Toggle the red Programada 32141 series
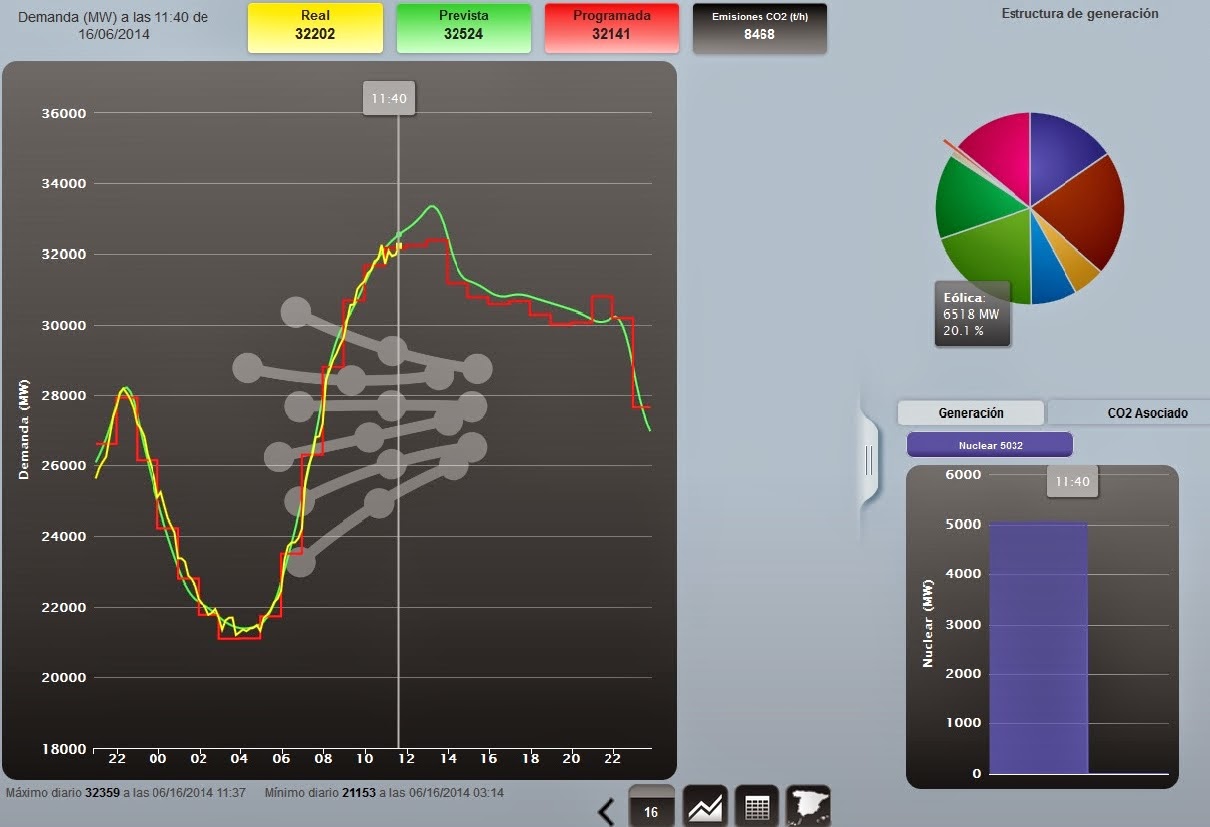Screen dimensions: 1210x827 click(x=612, y=27)
